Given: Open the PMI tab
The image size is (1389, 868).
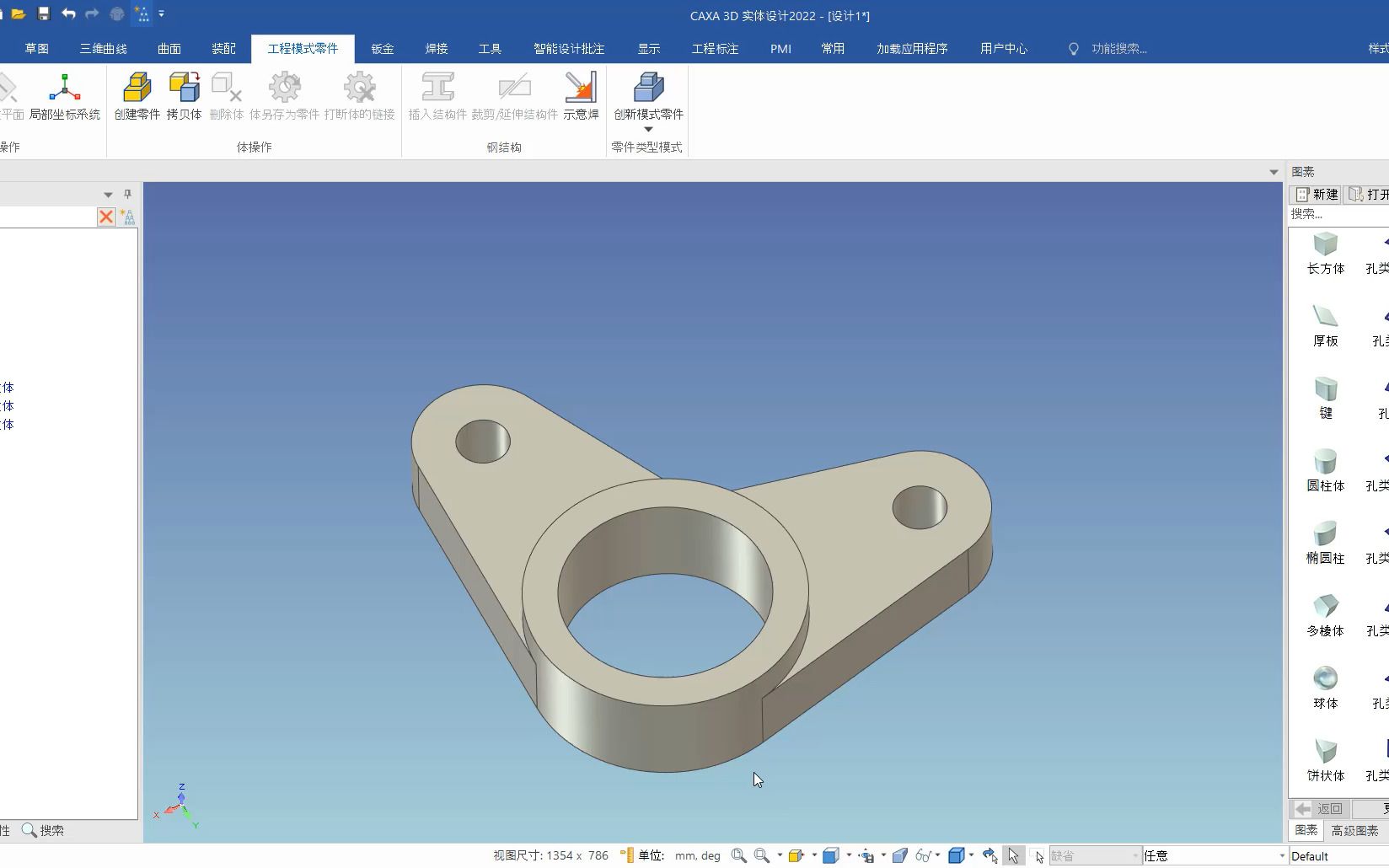Looking at the screenshot, I should 780,49.
